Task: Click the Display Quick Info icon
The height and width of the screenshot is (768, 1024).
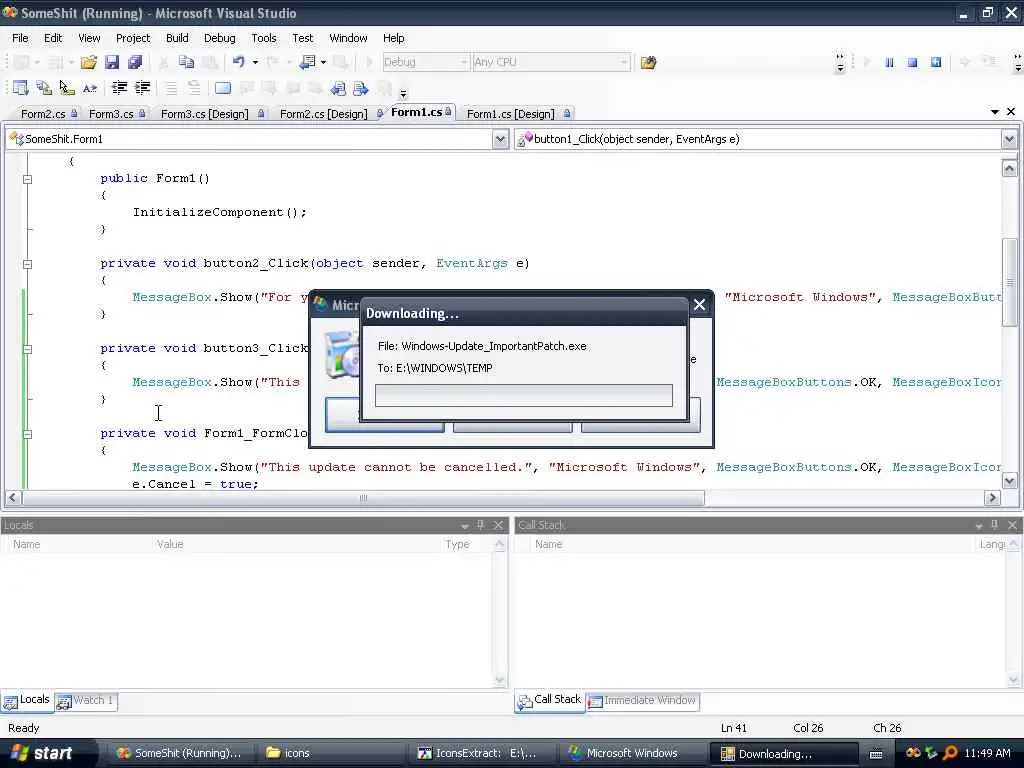Action: [x=67, y=88]
